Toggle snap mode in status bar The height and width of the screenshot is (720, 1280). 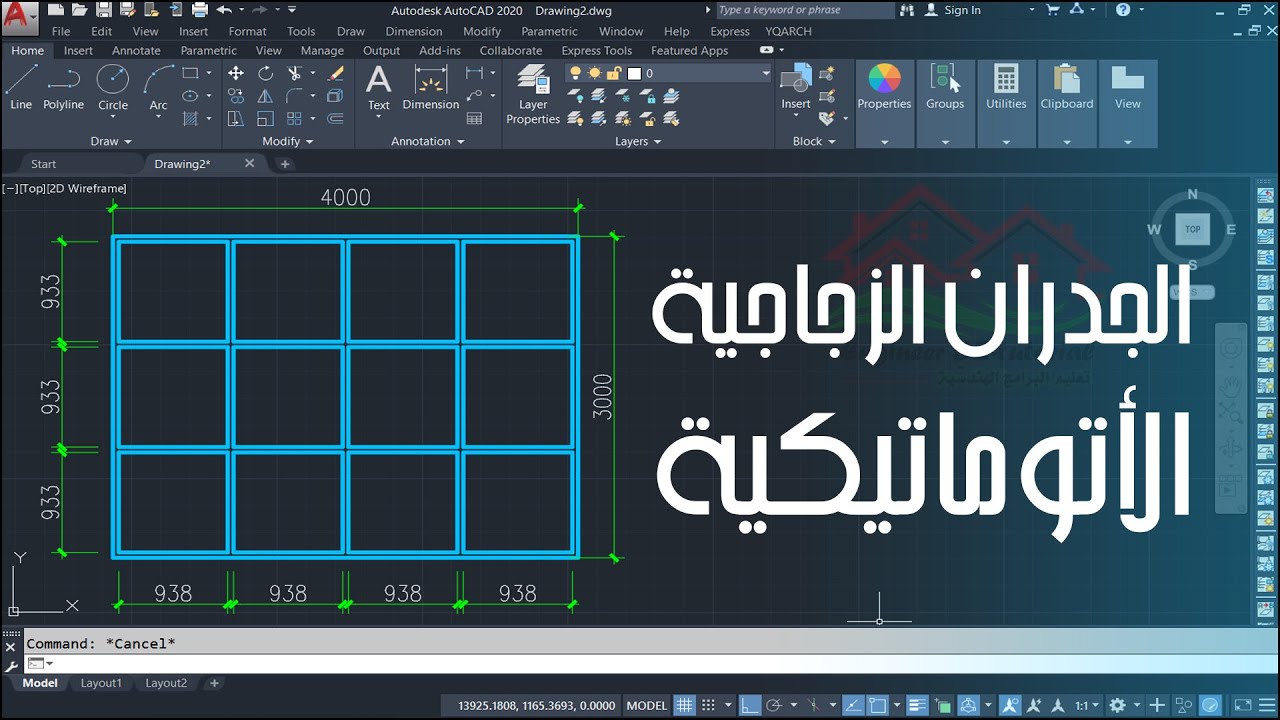click(708, 705)
